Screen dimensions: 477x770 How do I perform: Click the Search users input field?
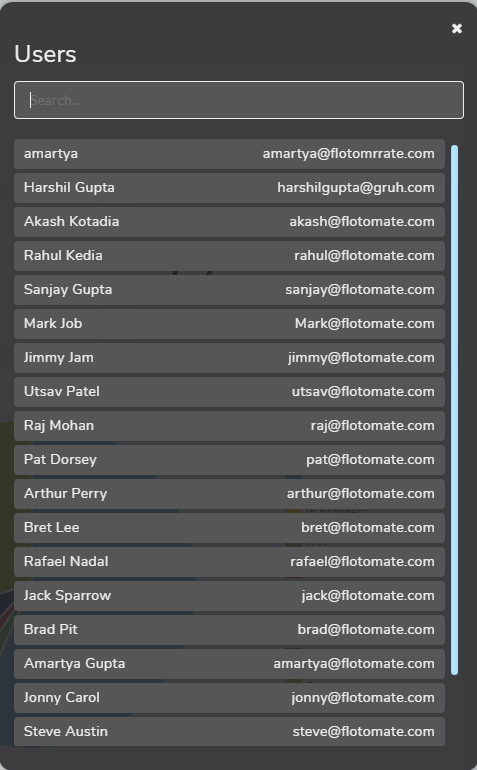click(239, 100)
